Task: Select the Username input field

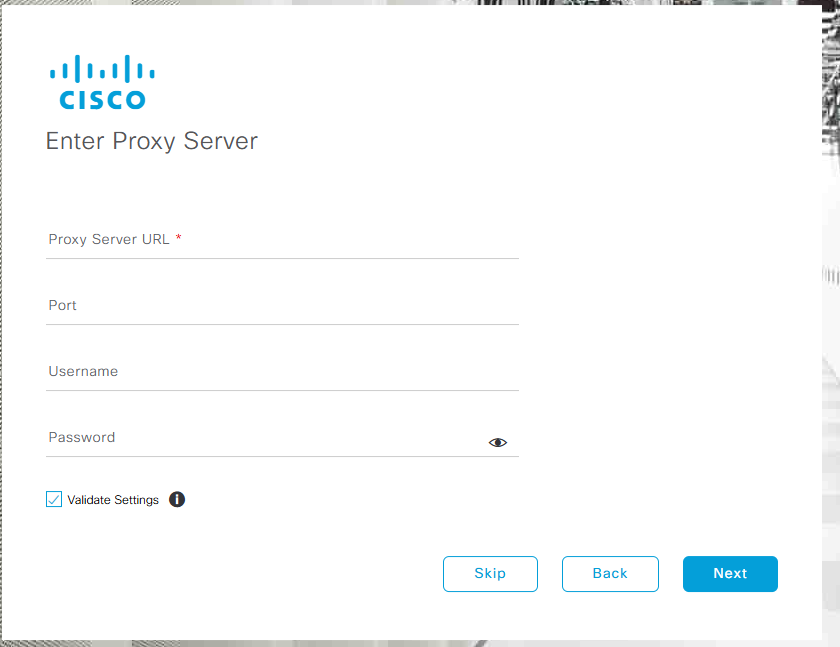Action: tap(282, 371)
